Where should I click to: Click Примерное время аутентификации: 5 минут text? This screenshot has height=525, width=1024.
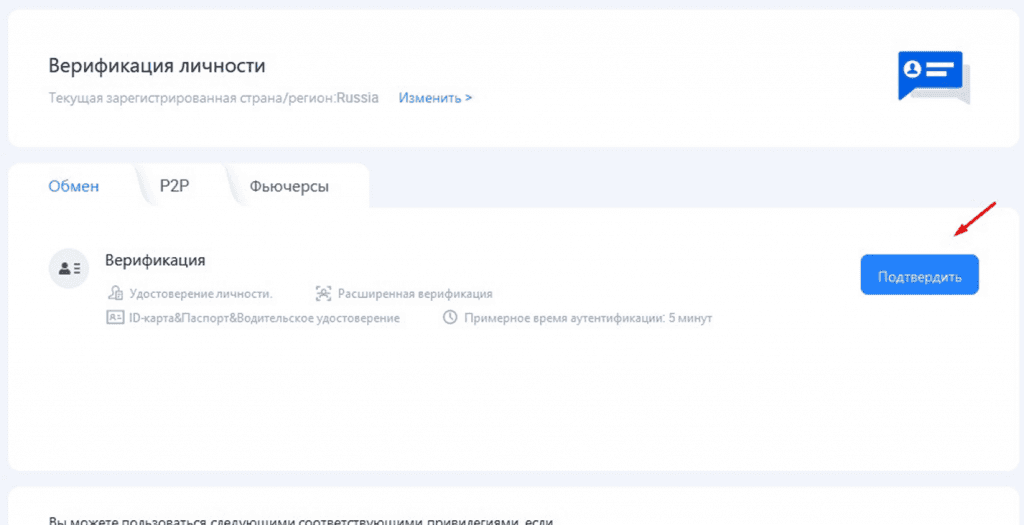point(588,319)
